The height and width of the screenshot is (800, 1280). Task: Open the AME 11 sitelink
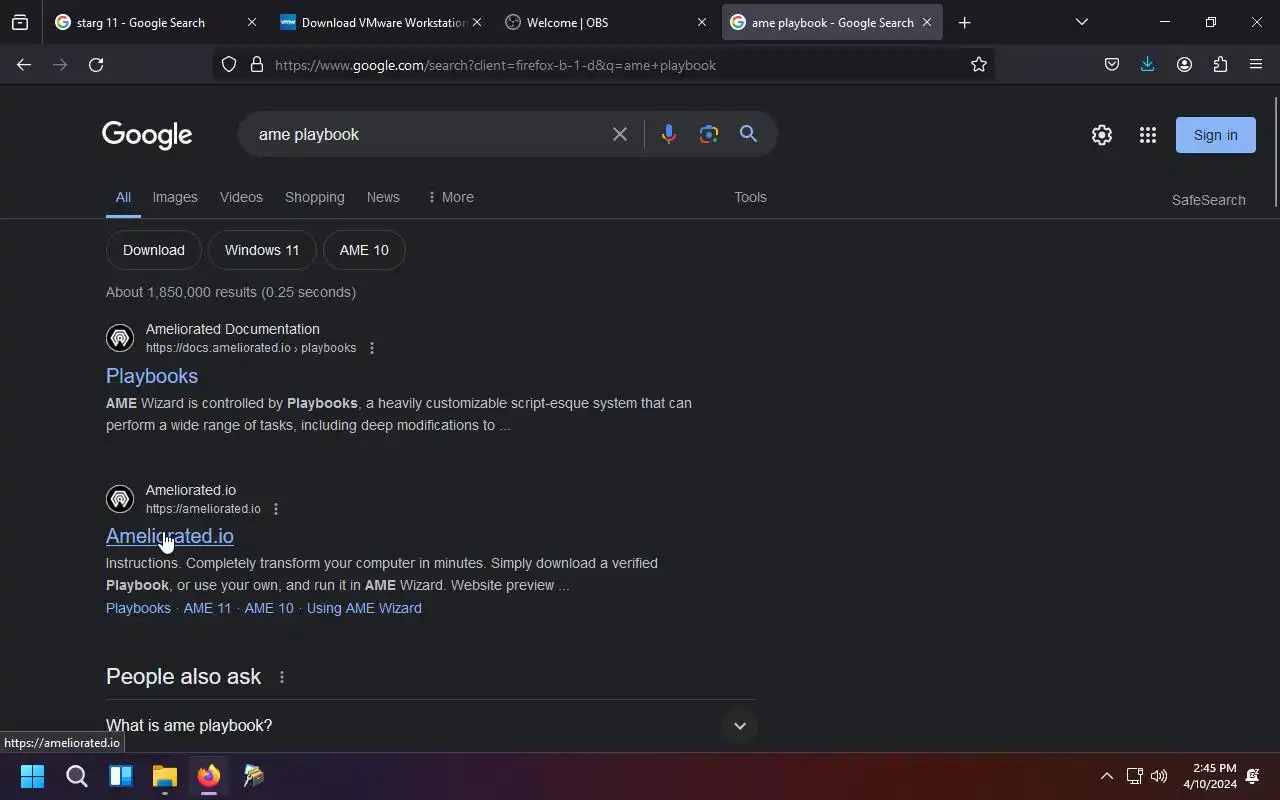[x=207, y=608]
